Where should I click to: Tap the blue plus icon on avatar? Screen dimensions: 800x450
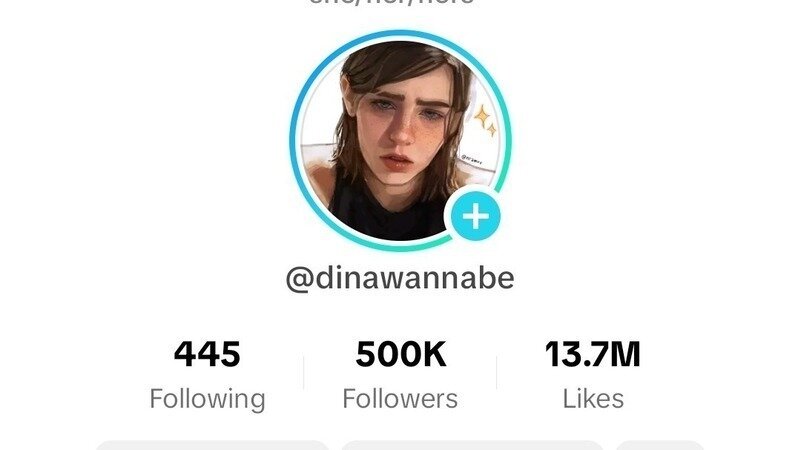476,216
